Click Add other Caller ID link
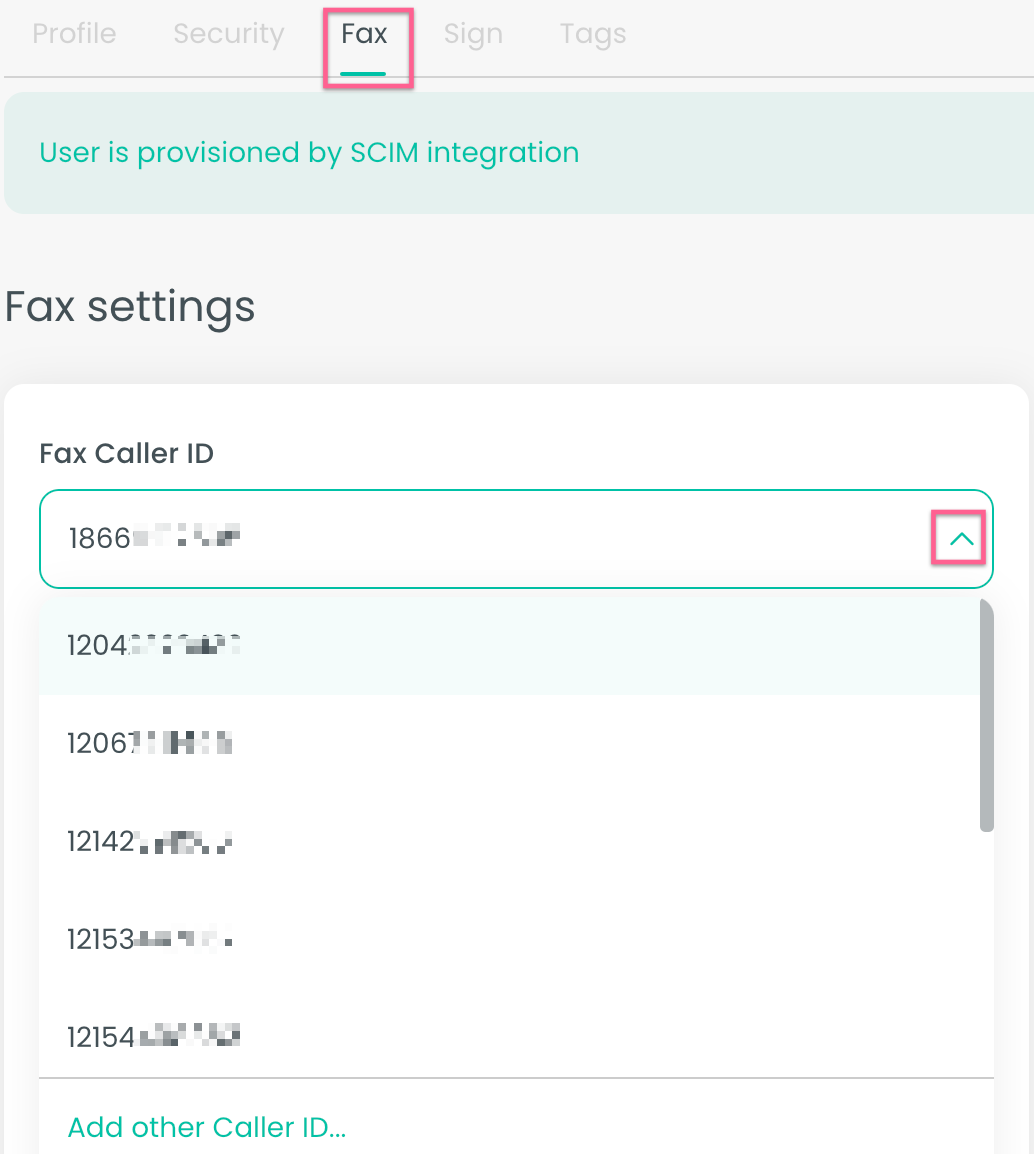Image resolution: width=1034 pixels, height=1154 pixels. coord(206,1127)
